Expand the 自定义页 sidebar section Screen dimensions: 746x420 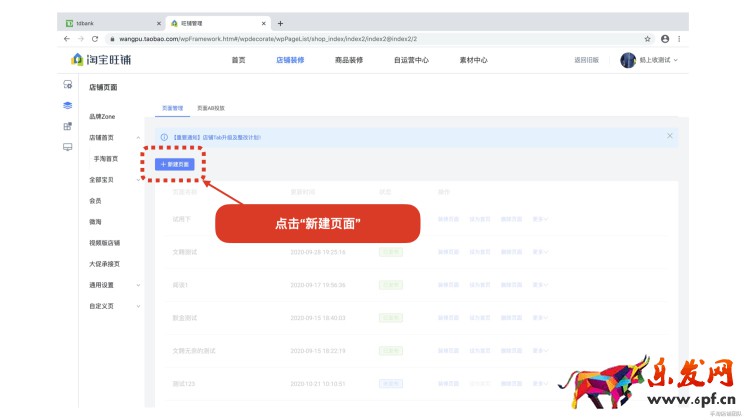(x=138, y=306)
